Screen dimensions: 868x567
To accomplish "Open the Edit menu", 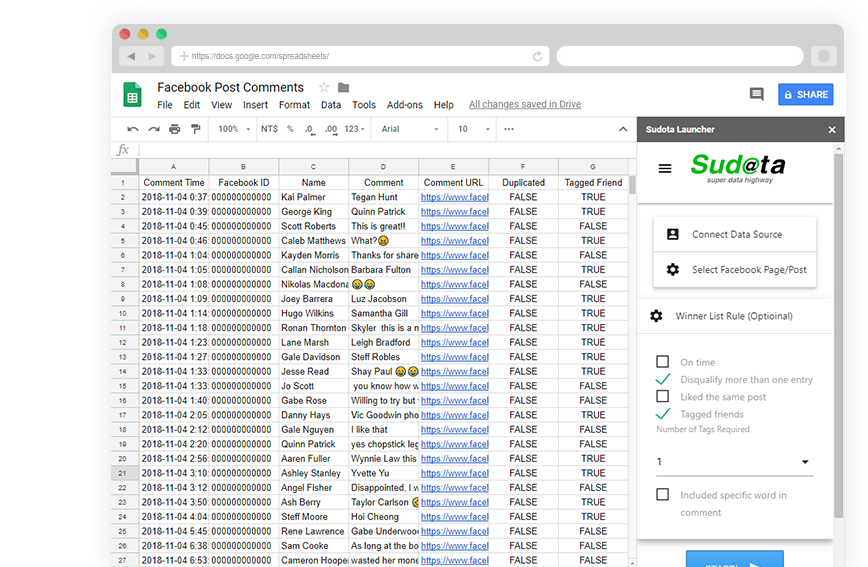I will click(x=192, y=105).
